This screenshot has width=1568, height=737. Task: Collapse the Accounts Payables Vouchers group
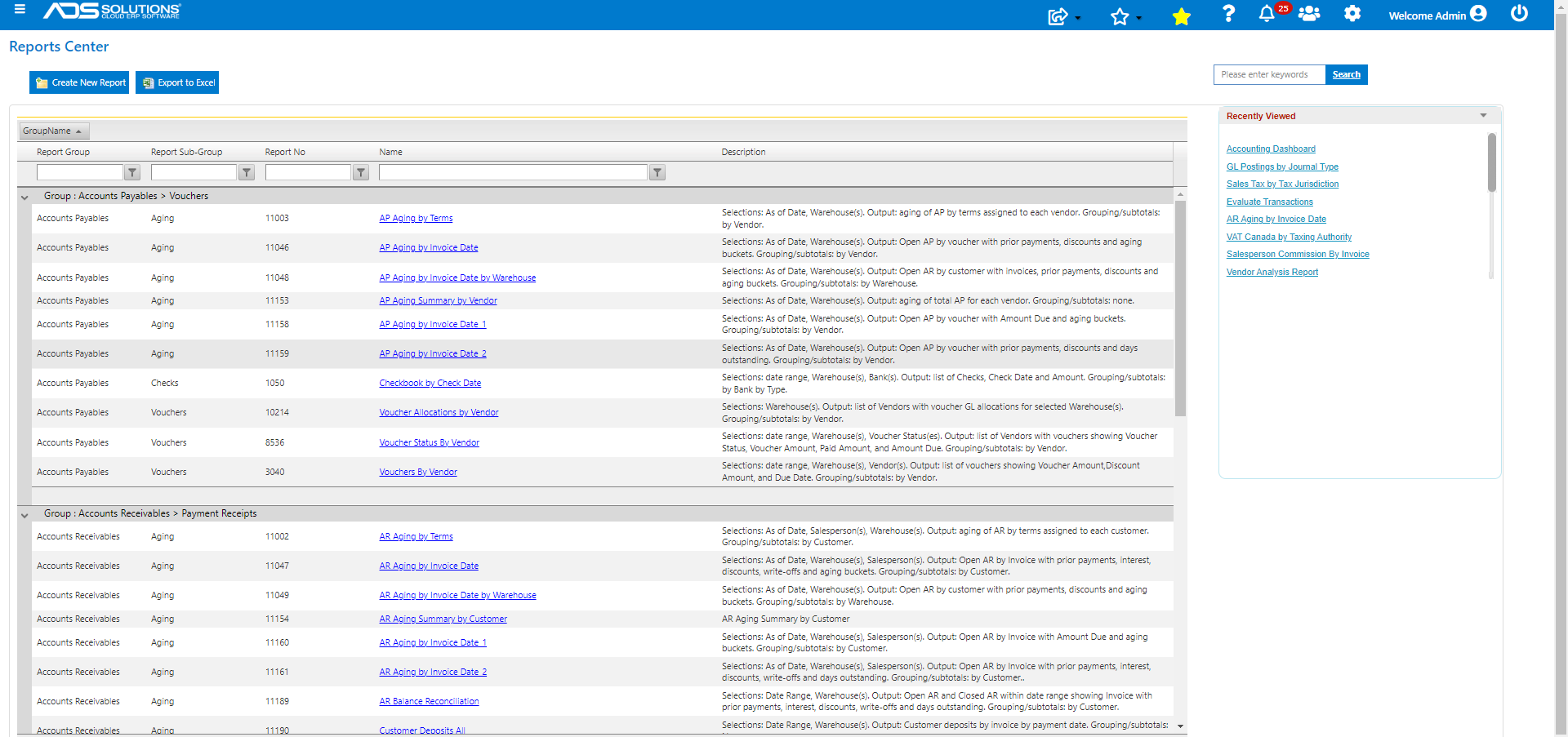point(24,196)
